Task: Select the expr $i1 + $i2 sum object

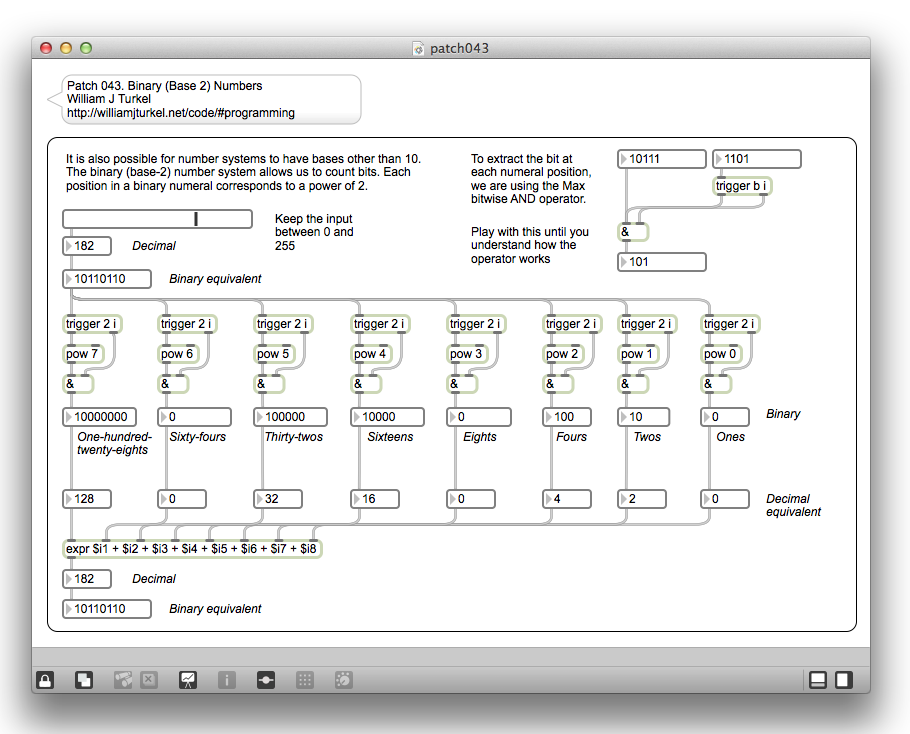Action: (191, 549)
